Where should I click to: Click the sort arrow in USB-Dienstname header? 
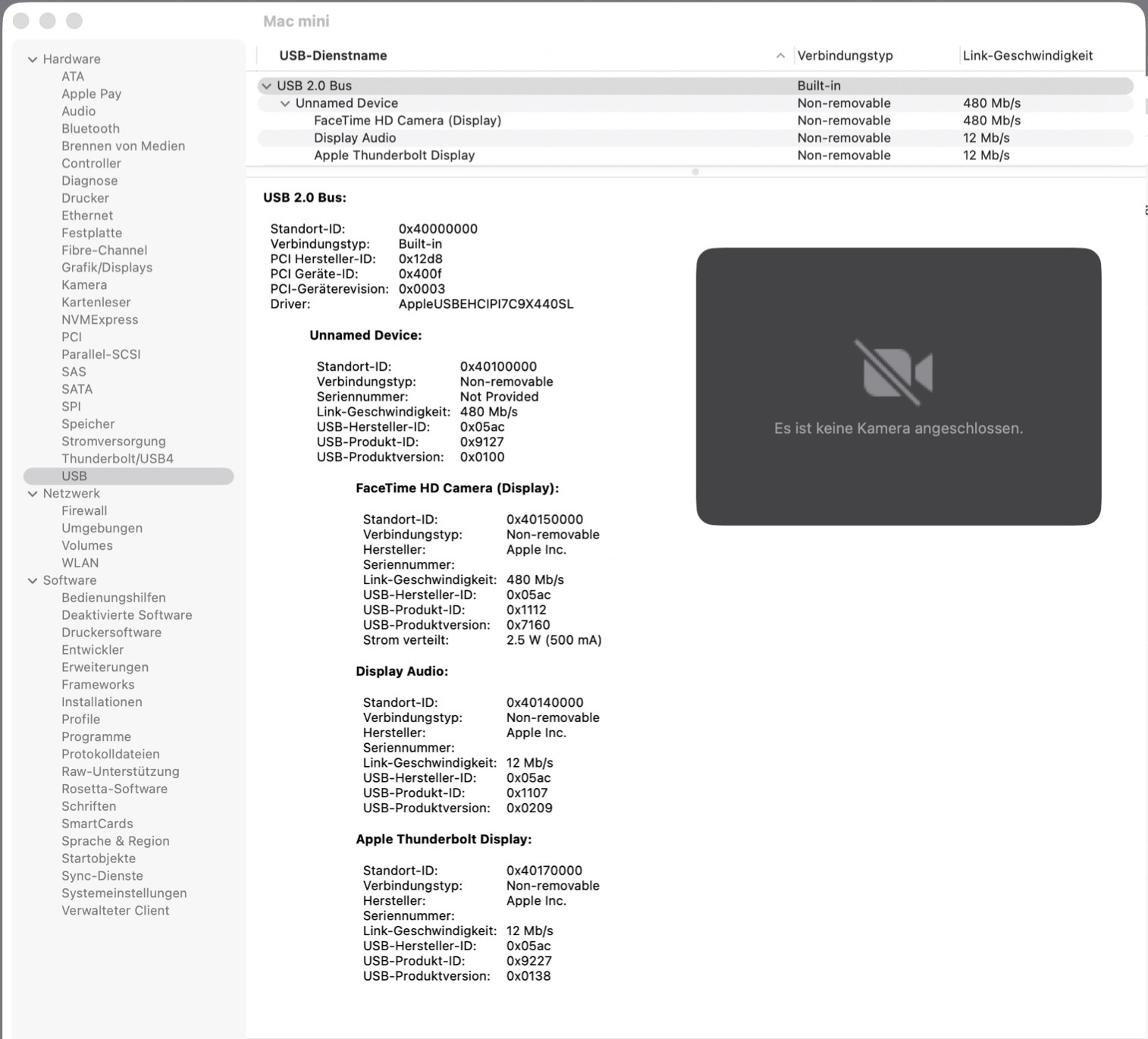coord(780,56)
